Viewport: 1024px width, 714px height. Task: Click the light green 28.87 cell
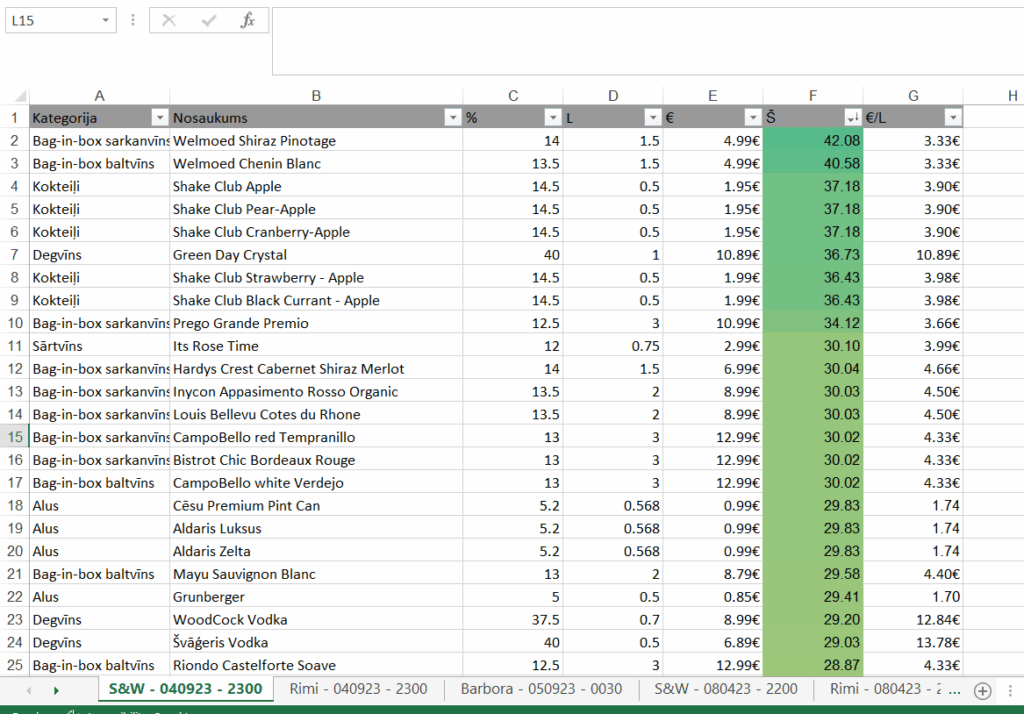[812, 665]
